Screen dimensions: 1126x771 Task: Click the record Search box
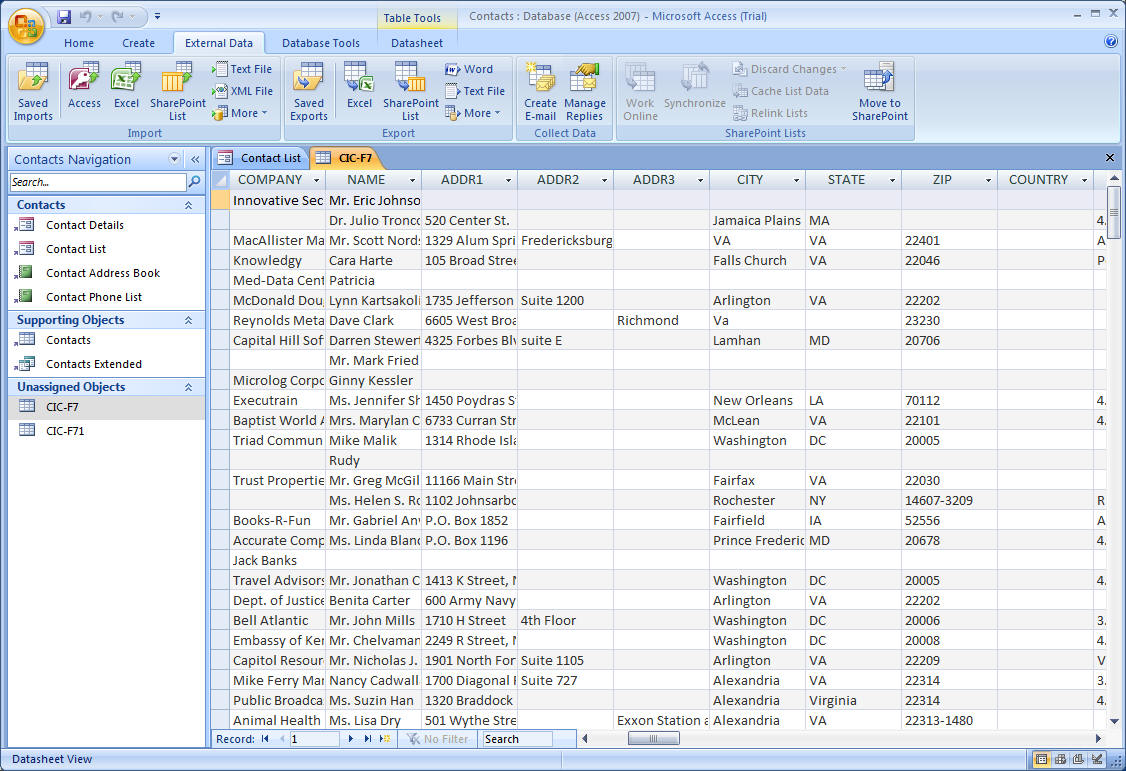(517, 739)
